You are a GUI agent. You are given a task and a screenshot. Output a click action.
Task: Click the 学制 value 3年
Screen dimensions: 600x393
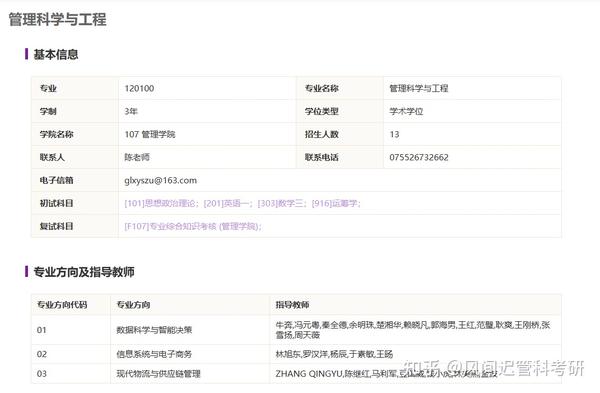tap(131, 111)
